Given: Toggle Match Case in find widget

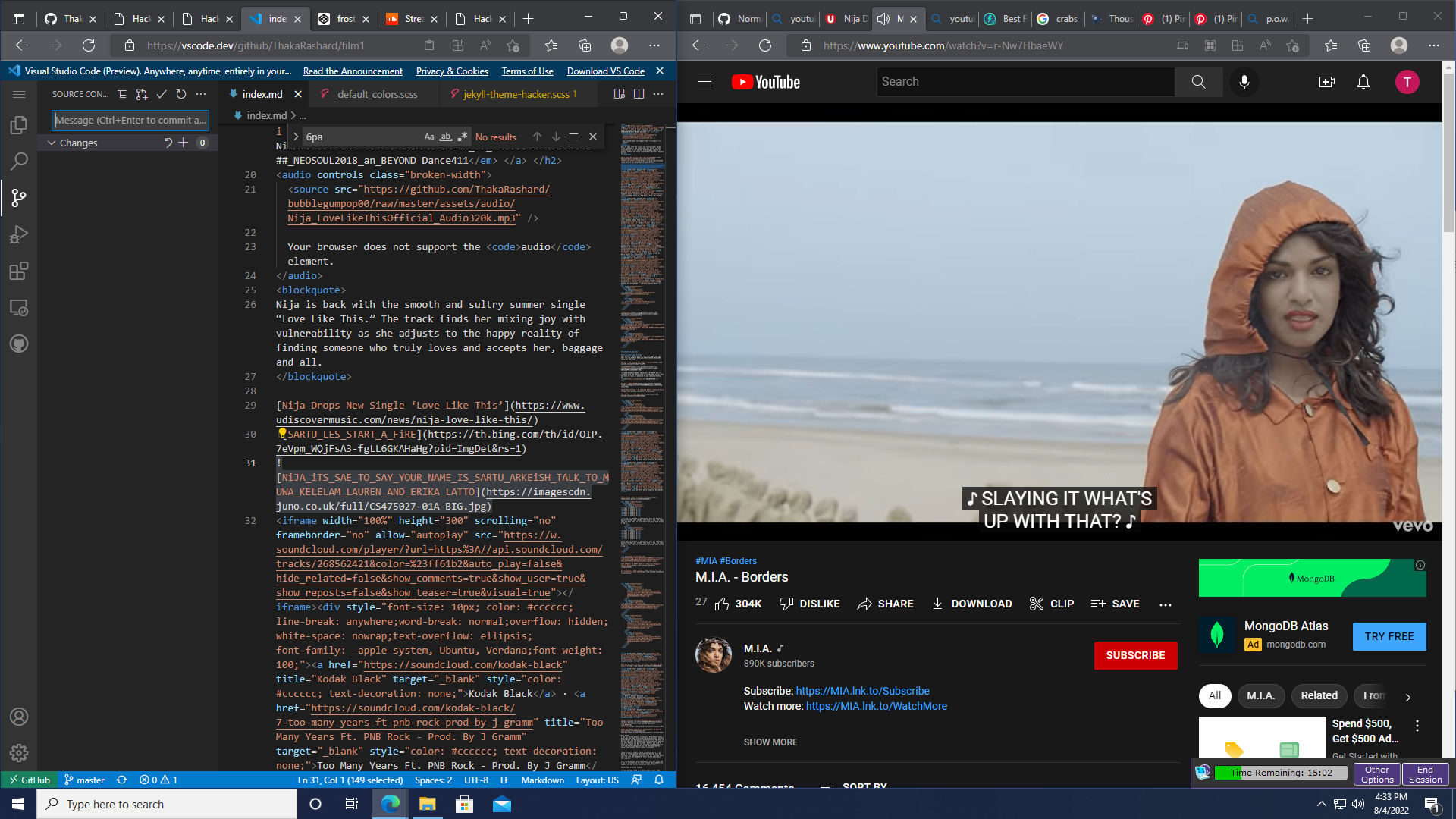Looking at the screenshot, I should (429, 137).
